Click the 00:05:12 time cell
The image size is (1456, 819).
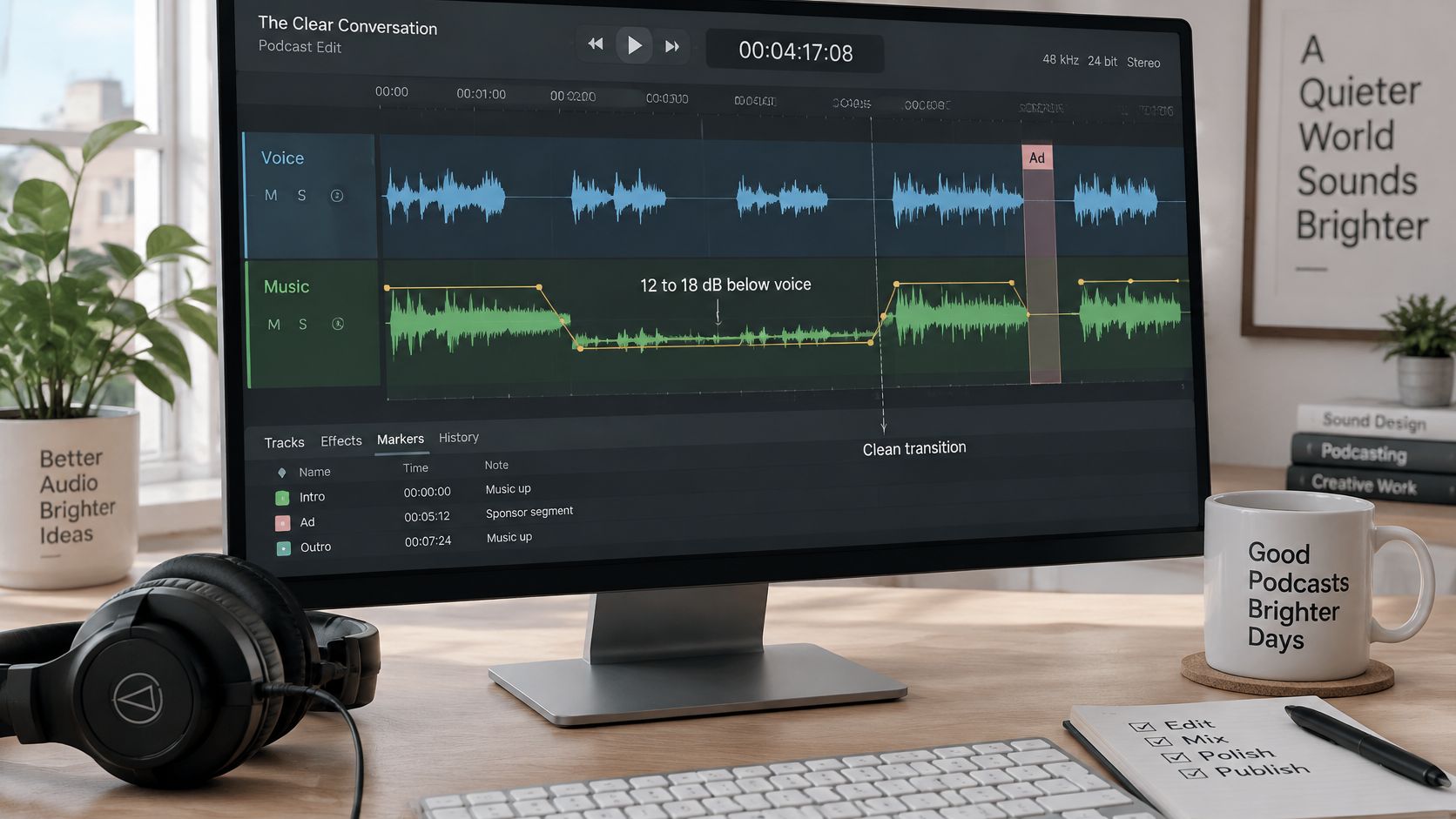tap(427, 516)
